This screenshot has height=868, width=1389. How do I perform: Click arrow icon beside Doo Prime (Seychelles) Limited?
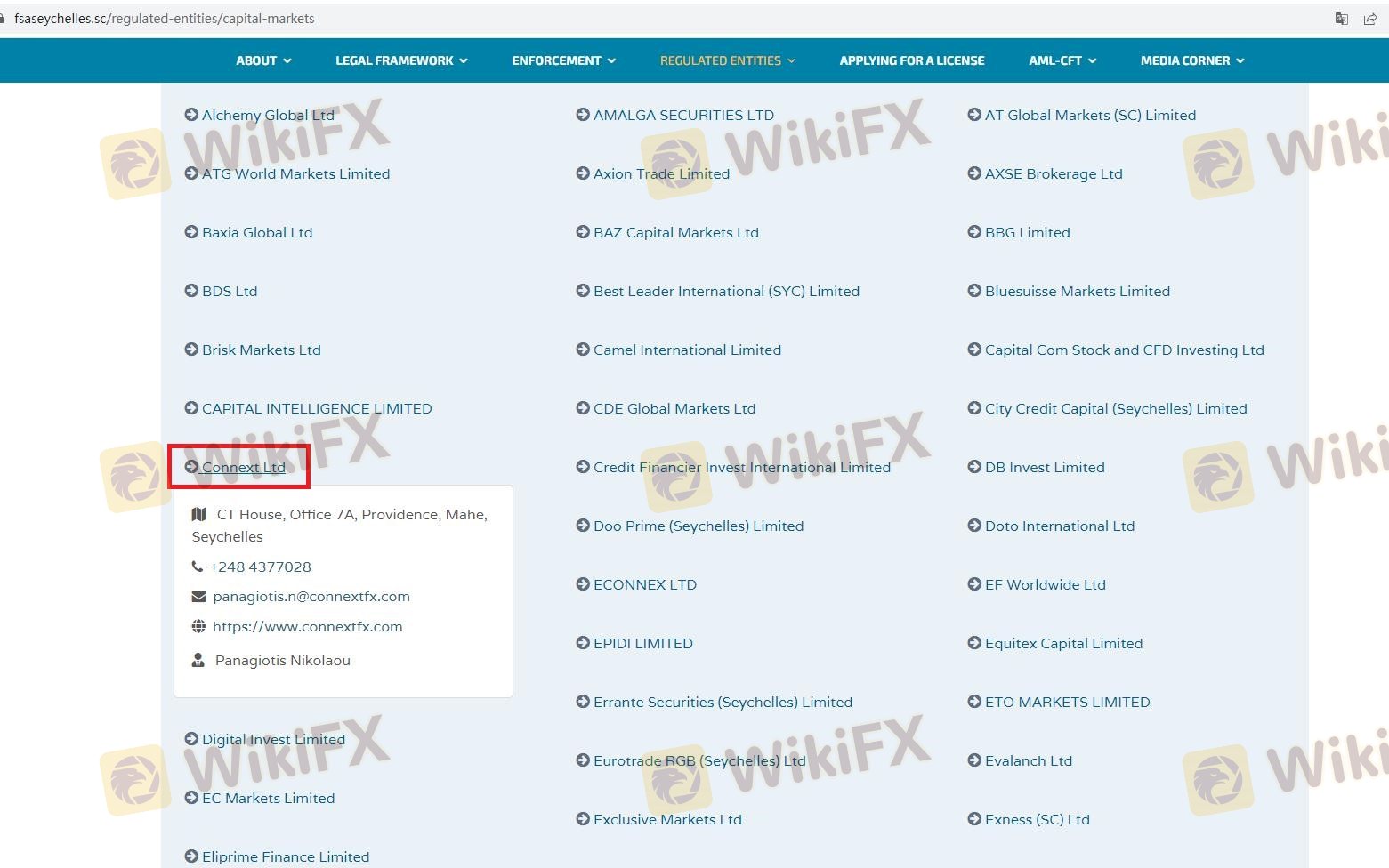[x=583, y=526]
